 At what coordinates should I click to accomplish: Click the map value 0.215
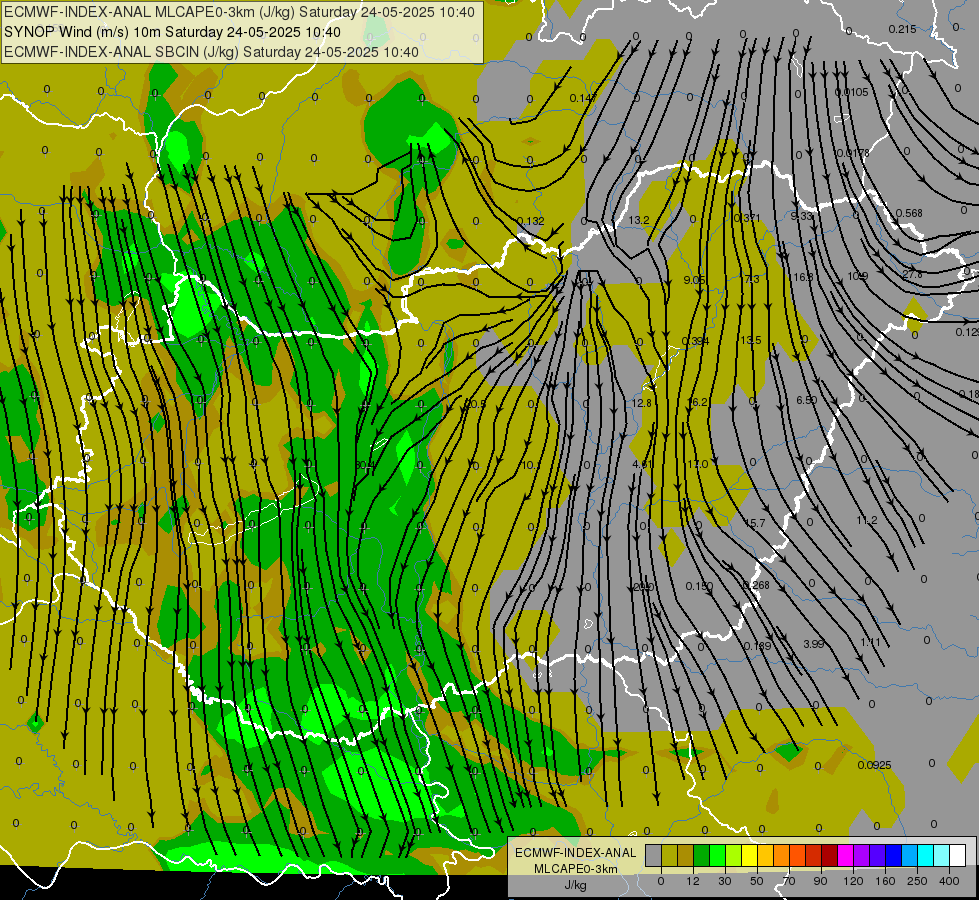coord(902,29)
